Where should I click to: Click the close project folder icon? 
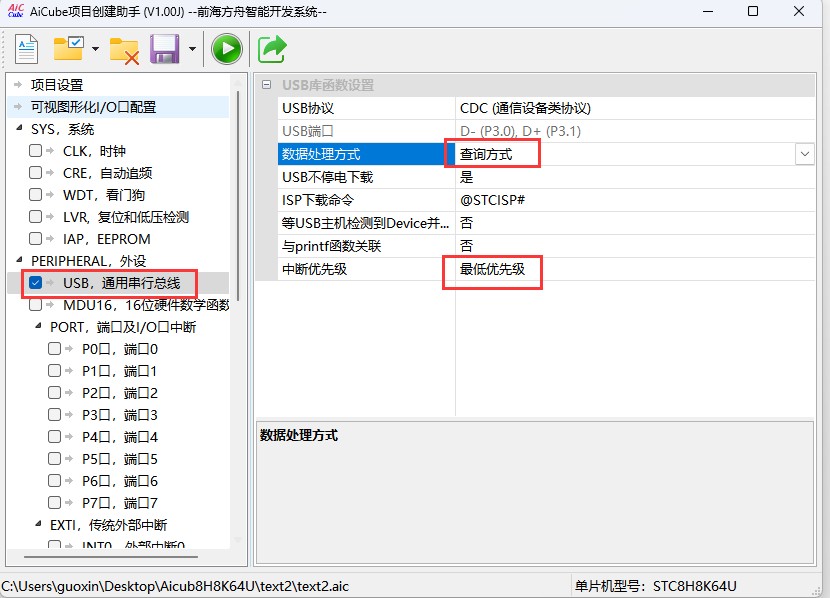coord(124,50)
